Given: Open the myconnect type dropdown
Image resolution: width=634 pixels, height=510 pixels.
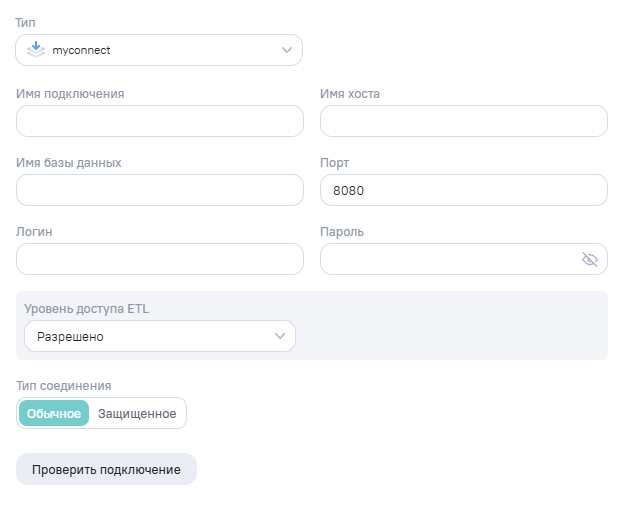Looking at the screenshot, I should pyautogui.click(x=160, y=49).
